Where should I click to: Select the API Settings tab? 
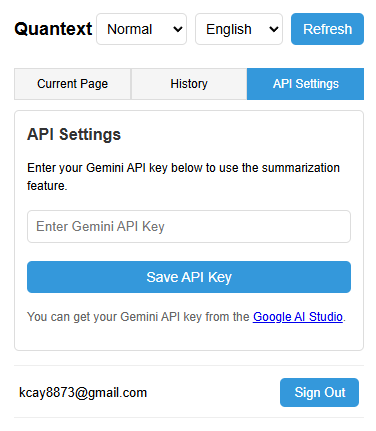coord(305,84)
